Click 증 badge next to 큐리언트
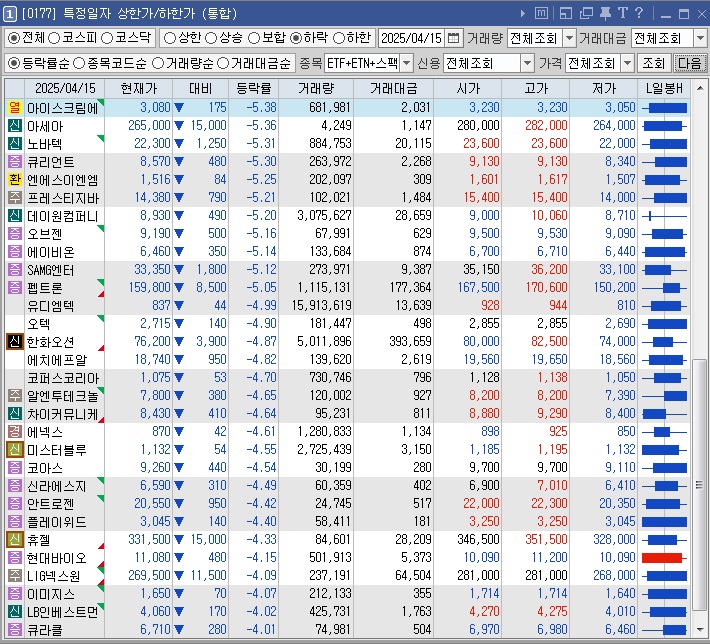 (x=14, y=162)
